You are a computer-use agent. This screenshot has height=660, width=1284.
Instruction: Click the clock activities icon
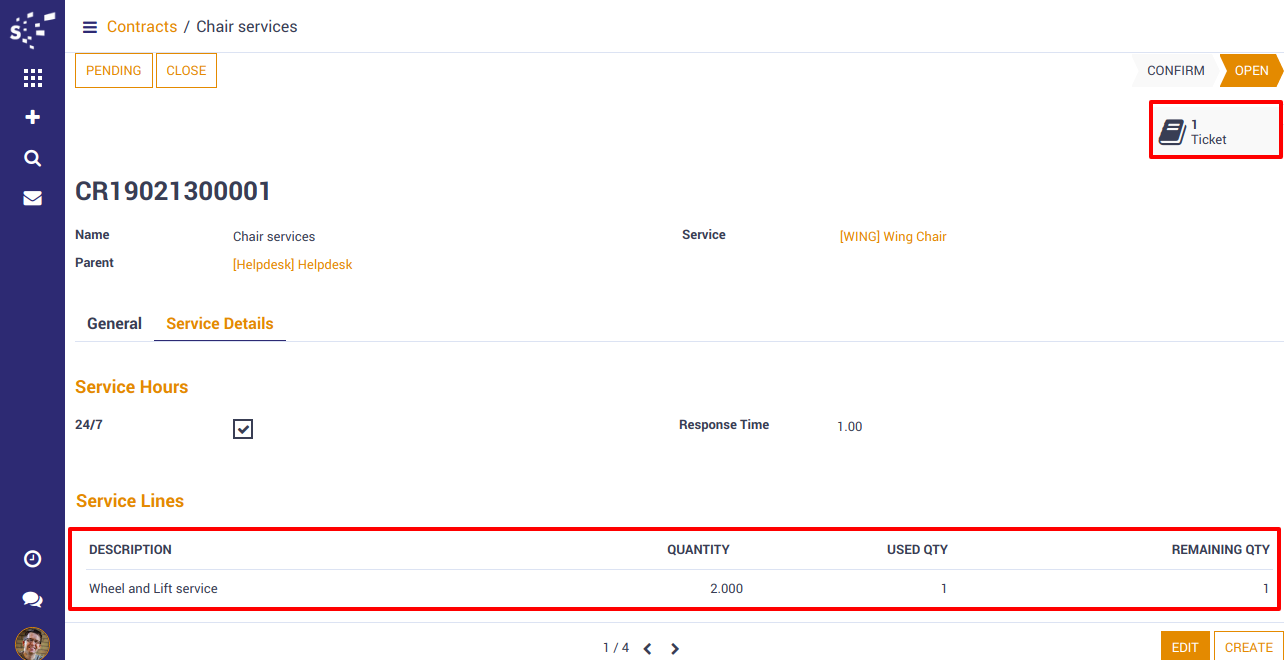pyautogui.click(x=32, y=559)
